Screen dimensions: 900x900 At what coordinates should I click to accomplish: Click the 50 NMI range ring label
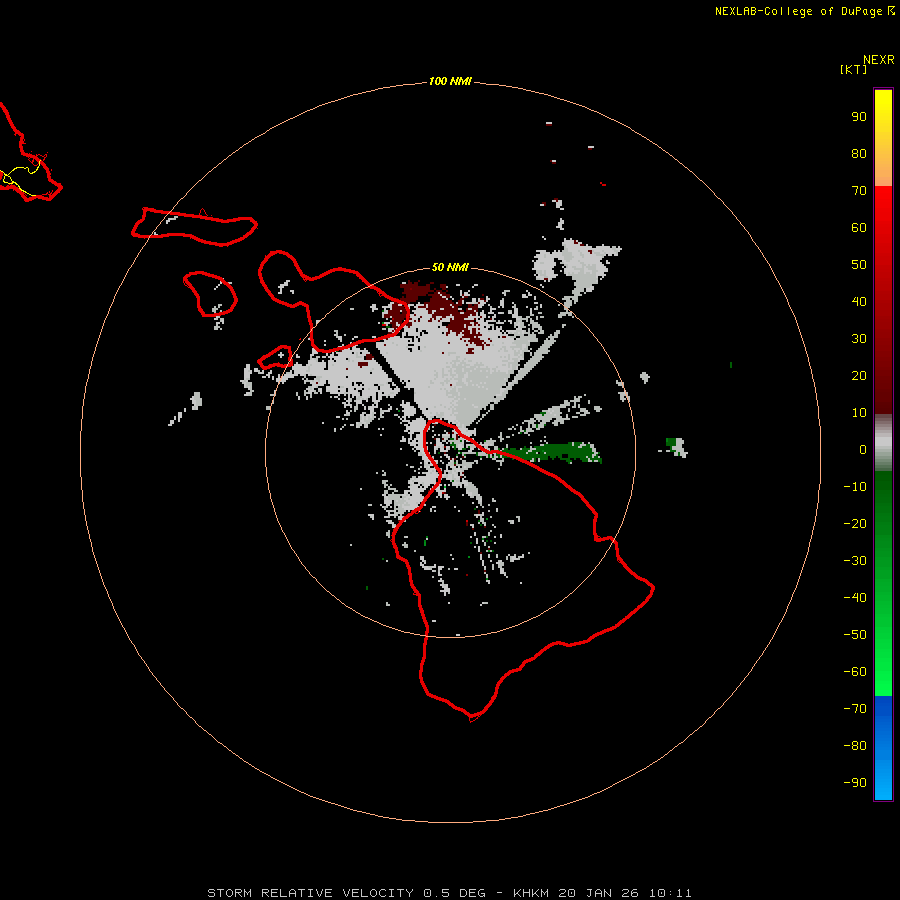[x=450, y=267]
